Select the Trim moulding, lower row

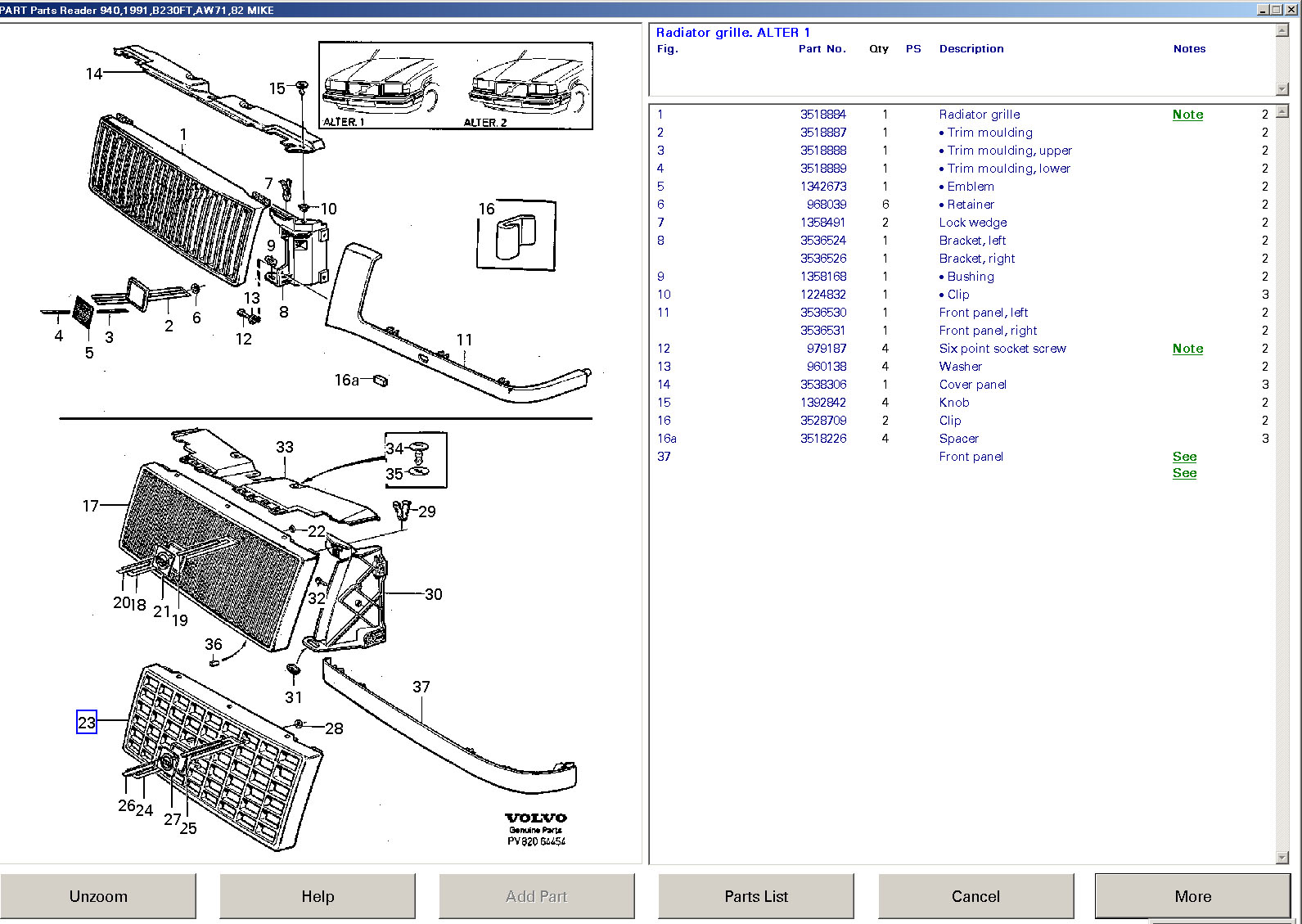click(962, 169)
